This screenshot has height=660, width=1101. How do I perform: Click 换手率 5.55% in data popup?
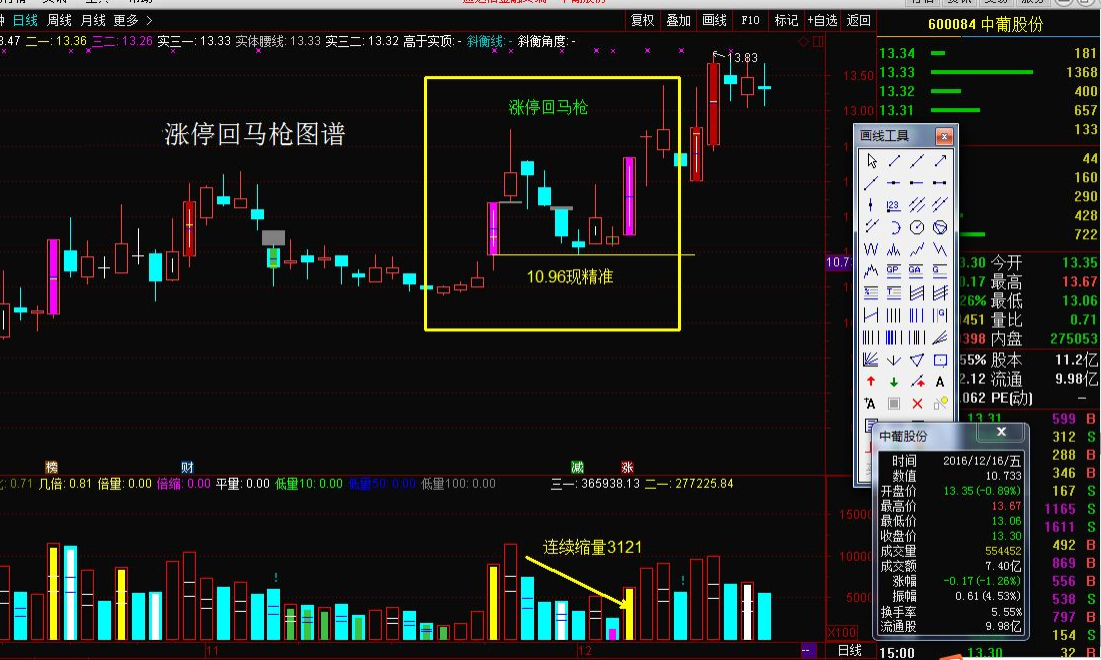[x=1006, y=612]
